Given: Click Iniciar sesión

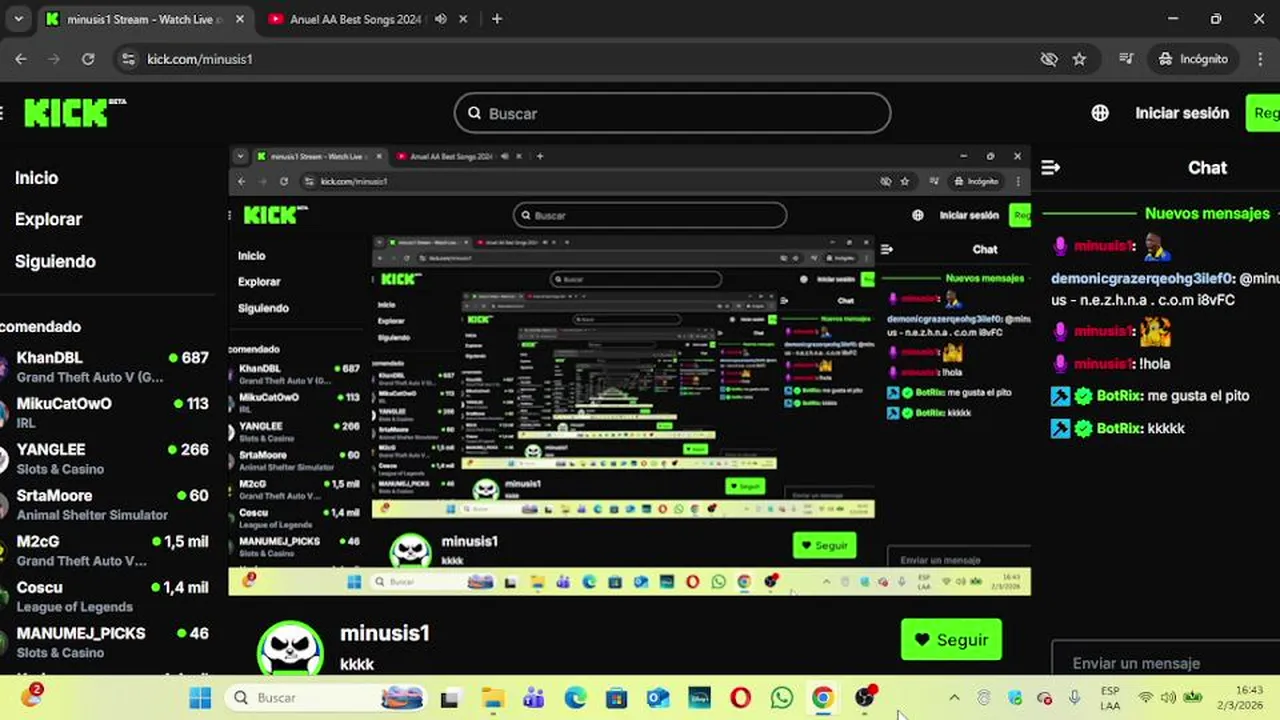Looking at the screenshot, I should pos(1182,113).
